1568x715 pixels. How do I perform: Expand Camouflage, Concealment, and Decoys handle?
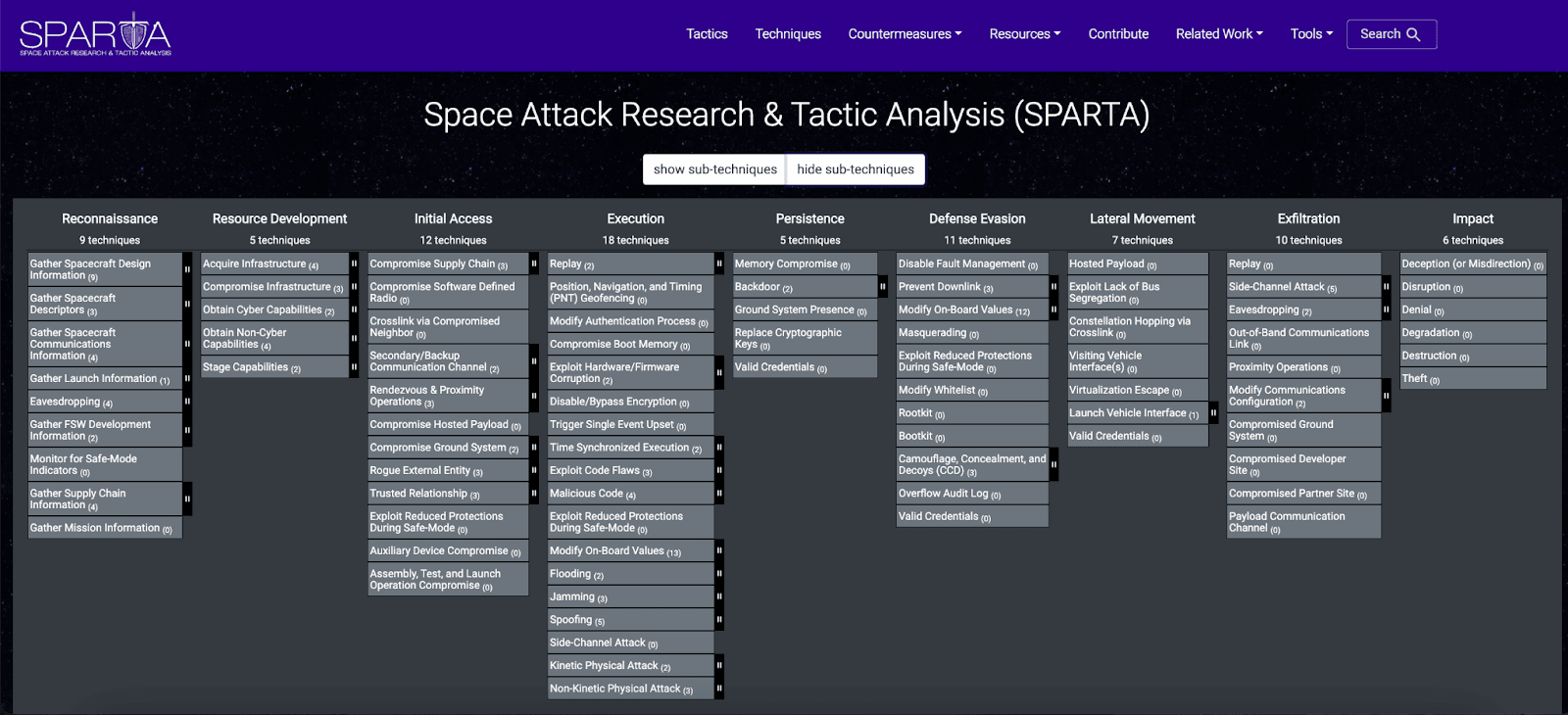[1054, 464]
